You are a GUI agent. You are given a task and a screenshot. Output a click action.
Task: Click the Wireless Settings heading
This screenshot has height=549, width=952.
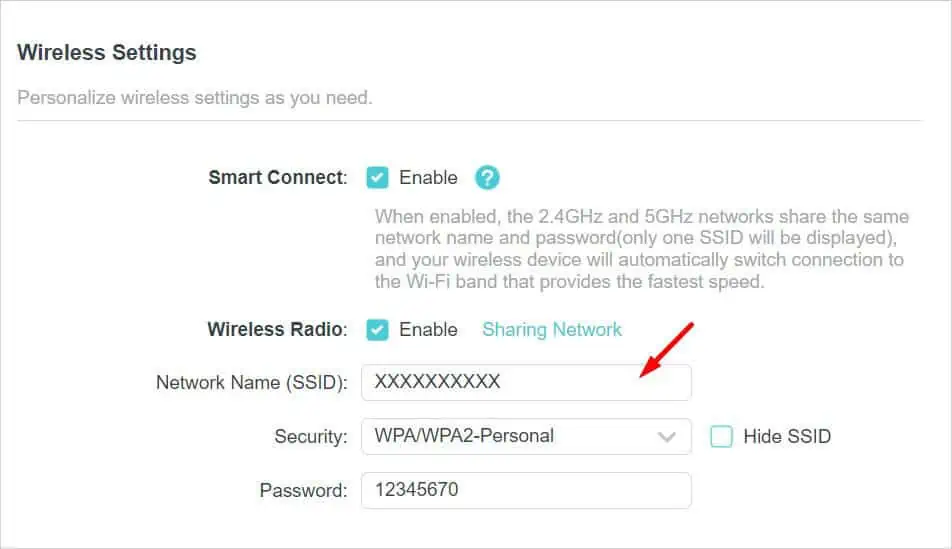pos(107,53)
